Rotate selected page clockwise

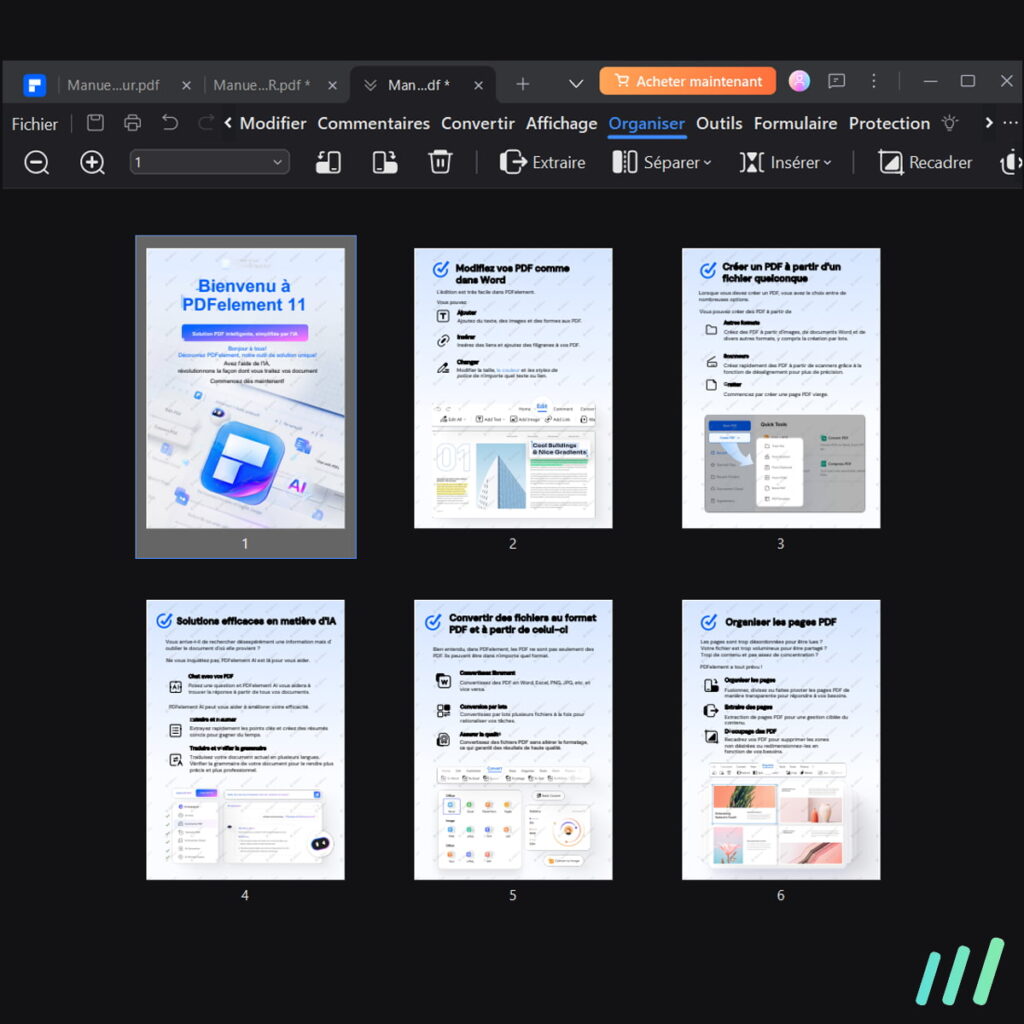point(385,162)
